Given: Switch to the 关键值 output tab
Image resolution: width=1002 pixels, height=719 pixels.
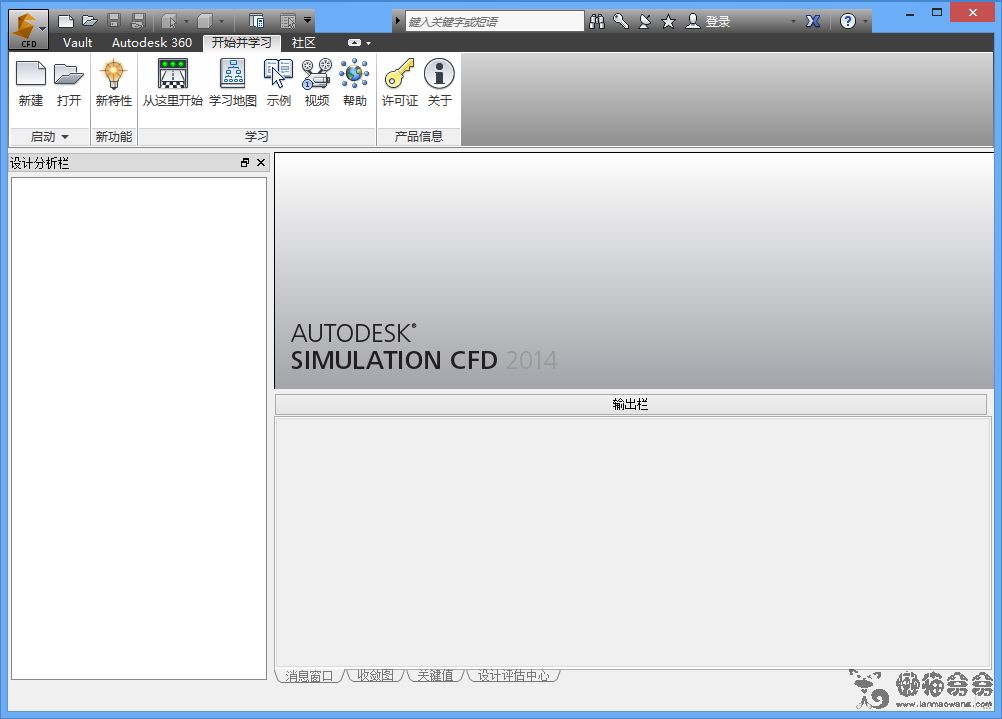Looking at the screenshot, I should click(435, 676).
